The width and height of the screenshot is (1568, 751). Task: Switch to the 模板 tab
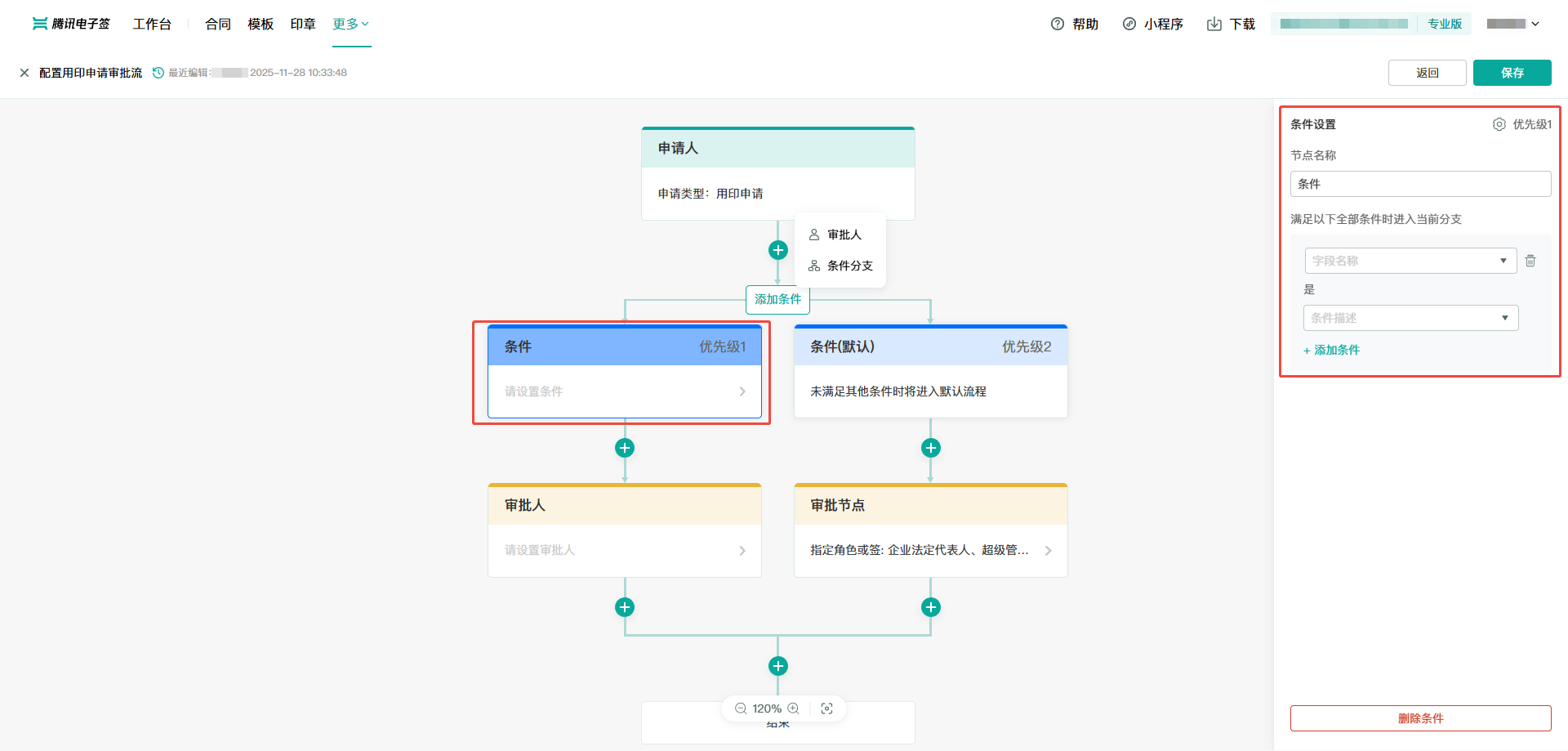[x=260, y=24]
